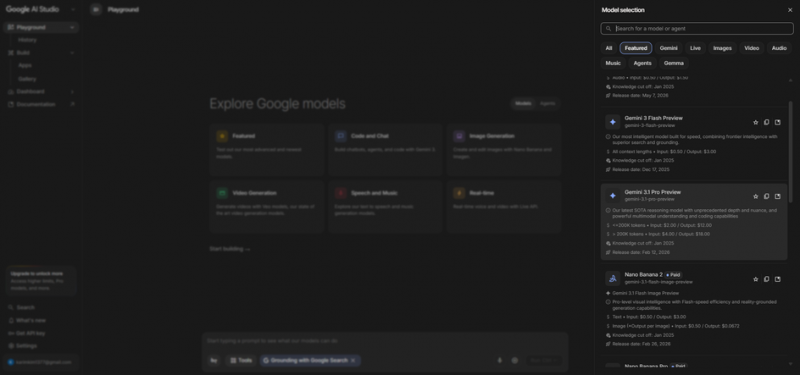Viewport: 800px width, 375px height.
Task: Open the Tools menu in prompt bar
Action: coord(241,361)
